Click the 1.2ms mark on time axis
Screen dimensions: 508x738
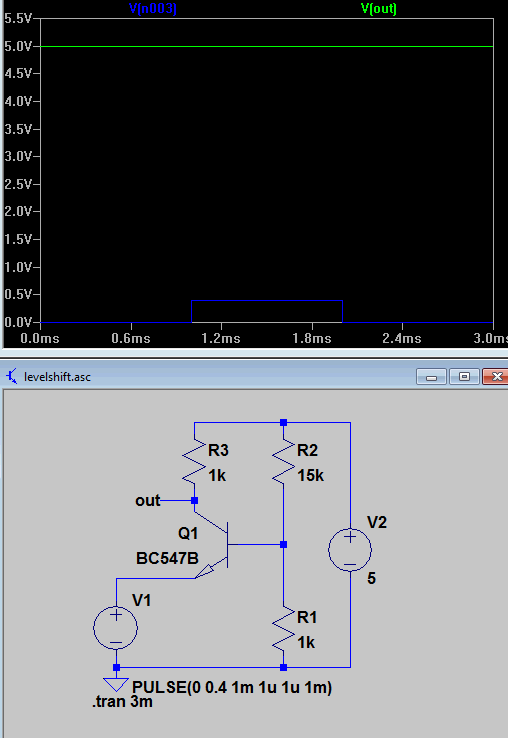pyautogui.click(x=221, y=338)
